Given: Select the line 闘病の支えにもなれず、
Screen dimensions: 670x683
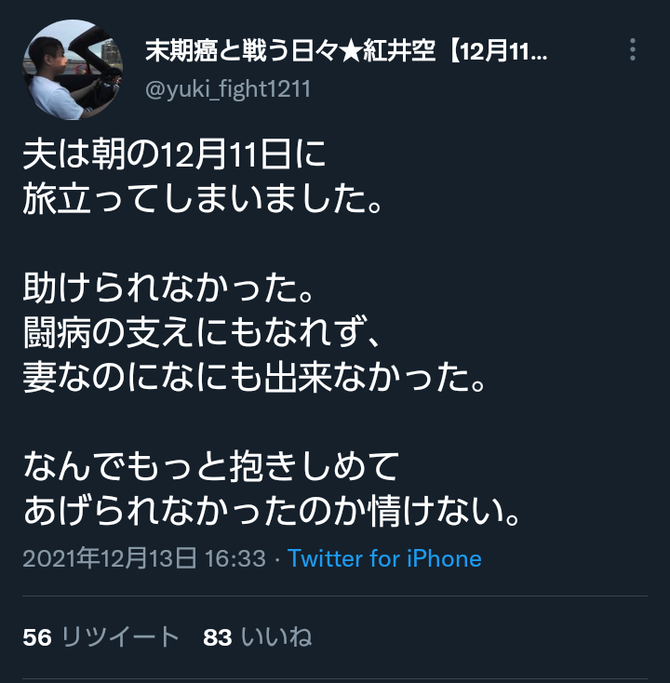Looking at the screenshot, I should tap(202, 332).
